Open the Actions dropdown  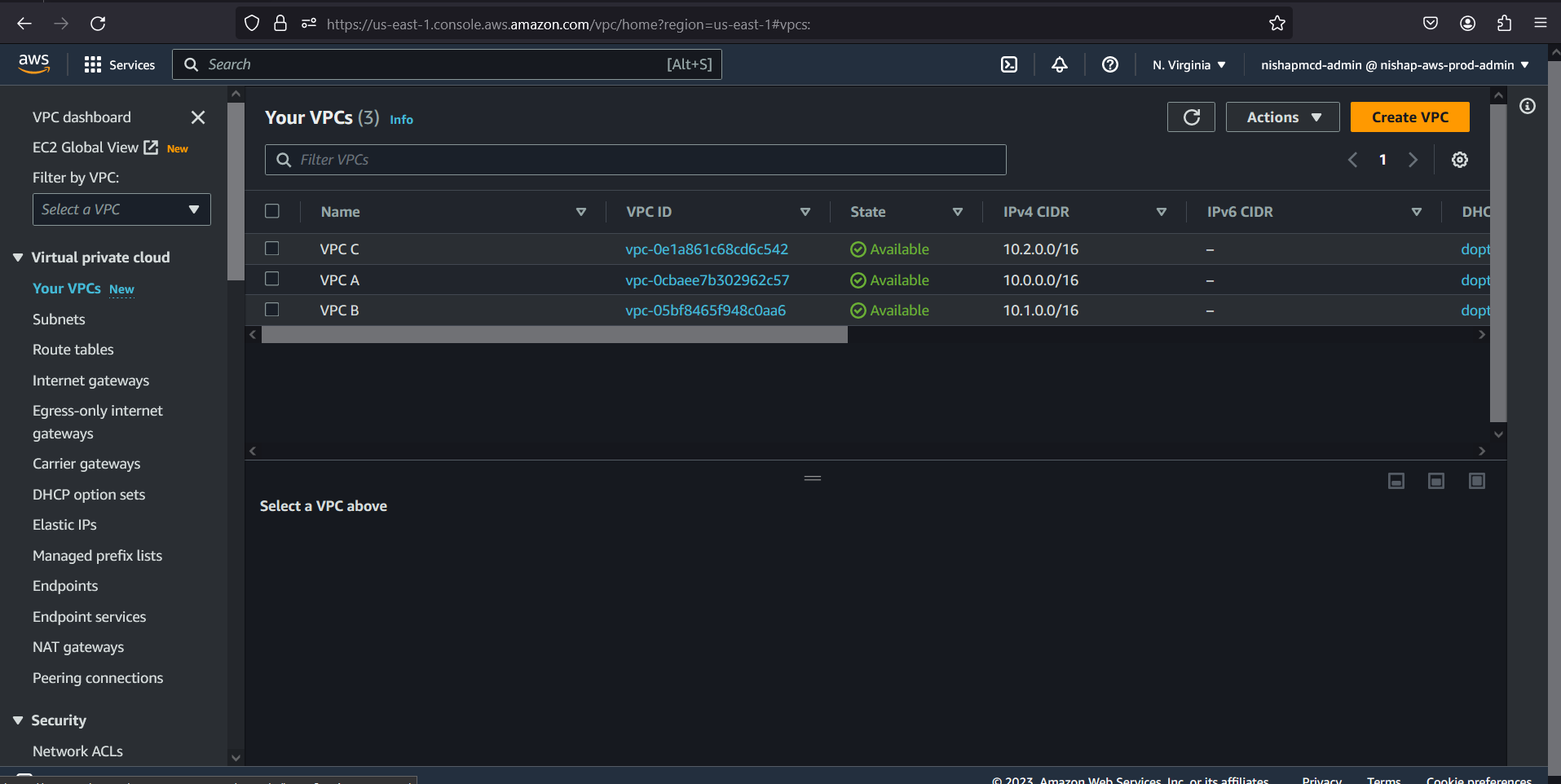(x=1282, y=117)
